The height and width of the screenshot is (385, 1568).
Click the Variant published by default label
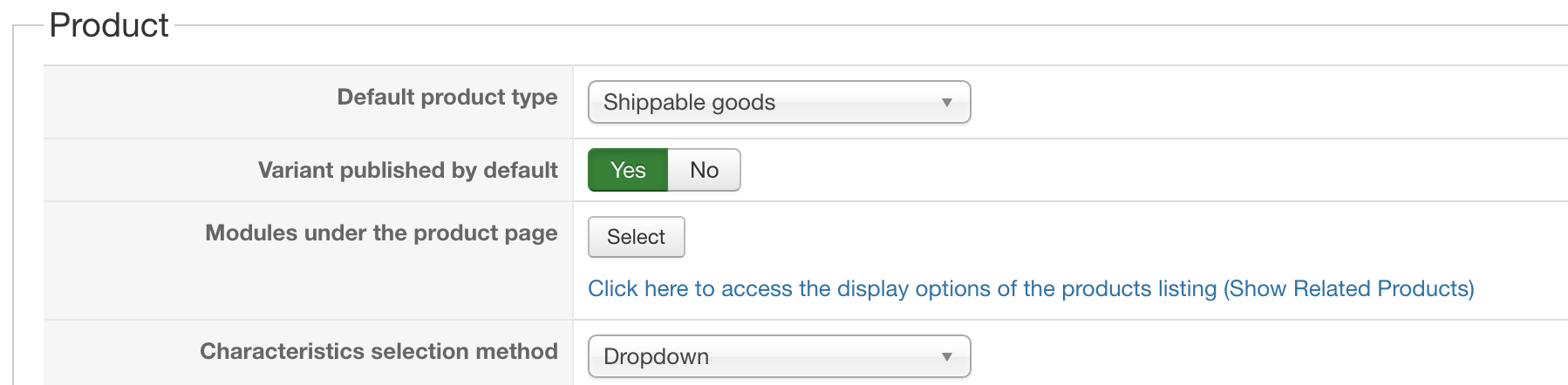coord(407,171)
